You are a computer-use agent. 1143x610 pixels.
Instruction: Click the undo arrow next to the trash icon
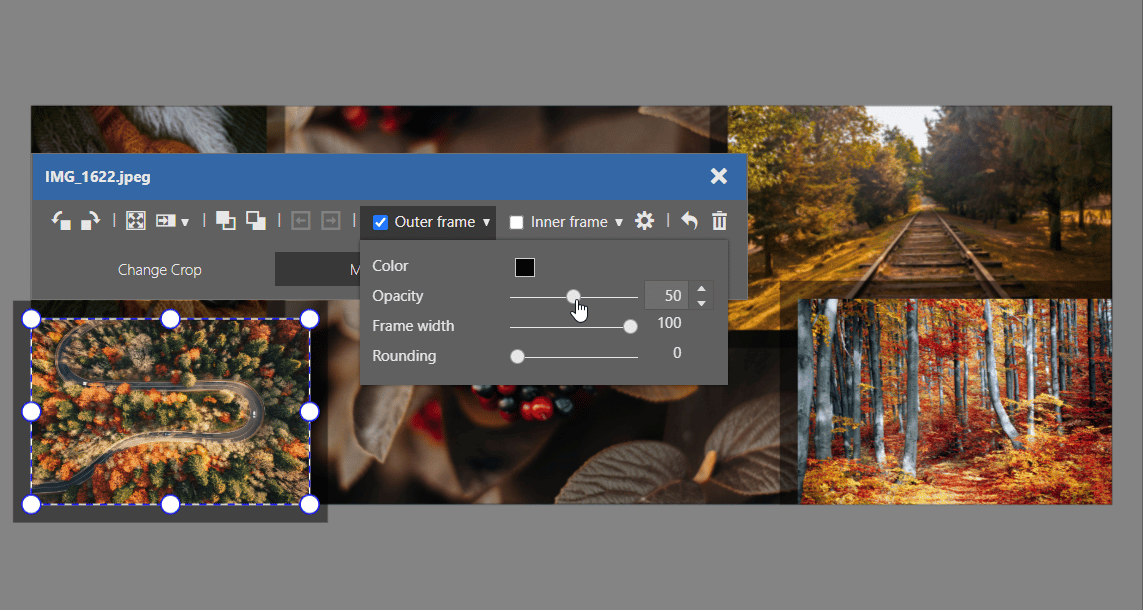pyautogui.click(x=689, y=220)
